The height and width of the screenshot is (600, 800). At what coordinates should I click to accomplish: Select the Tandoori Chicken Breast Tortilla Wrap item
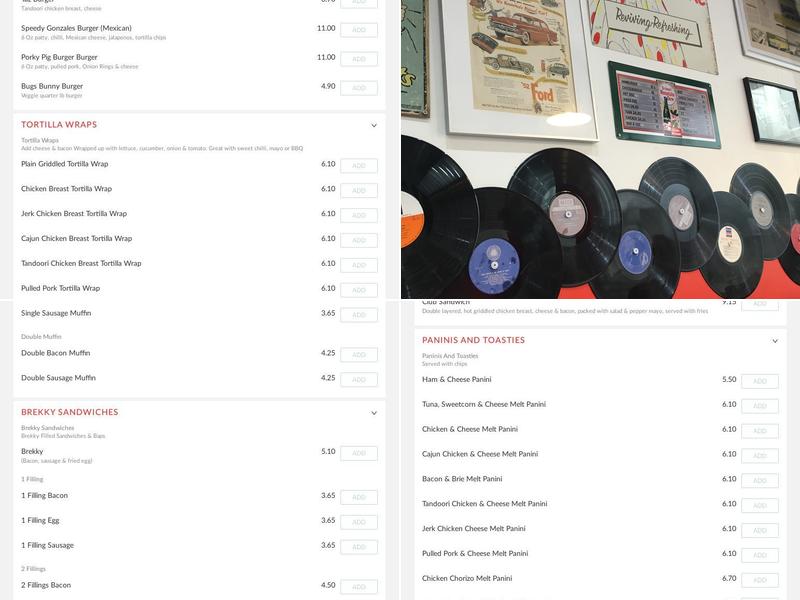[x=81, y=263]
